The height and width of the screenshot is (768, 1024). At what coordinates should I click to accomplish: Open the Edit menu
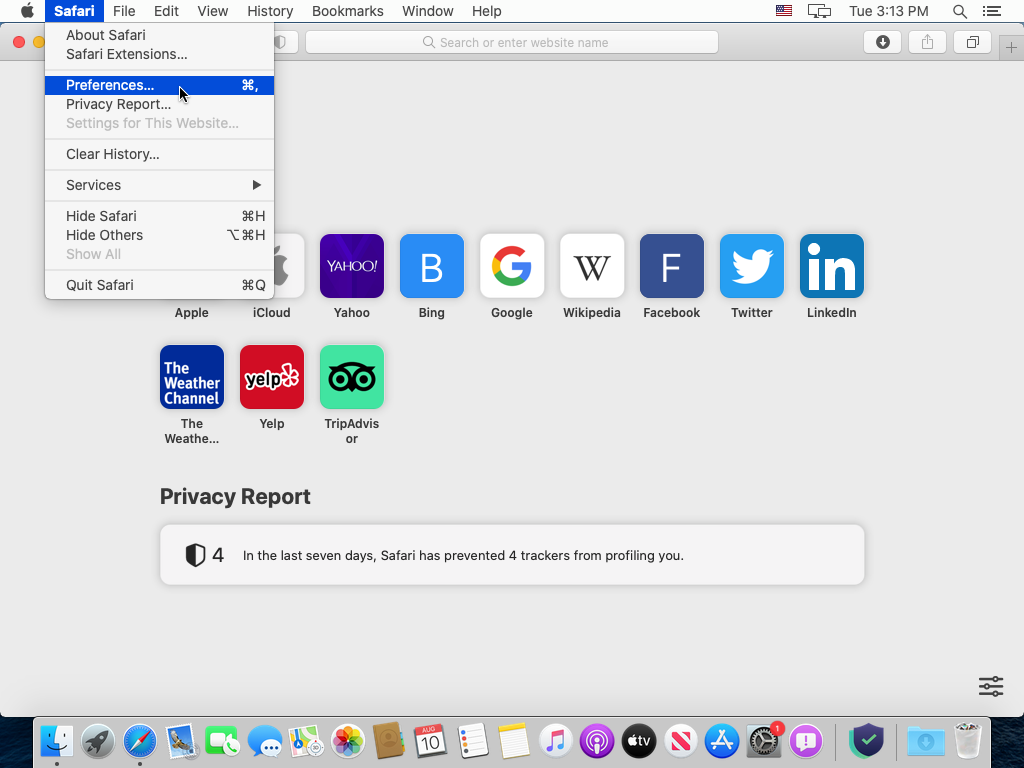pos(166,11)
